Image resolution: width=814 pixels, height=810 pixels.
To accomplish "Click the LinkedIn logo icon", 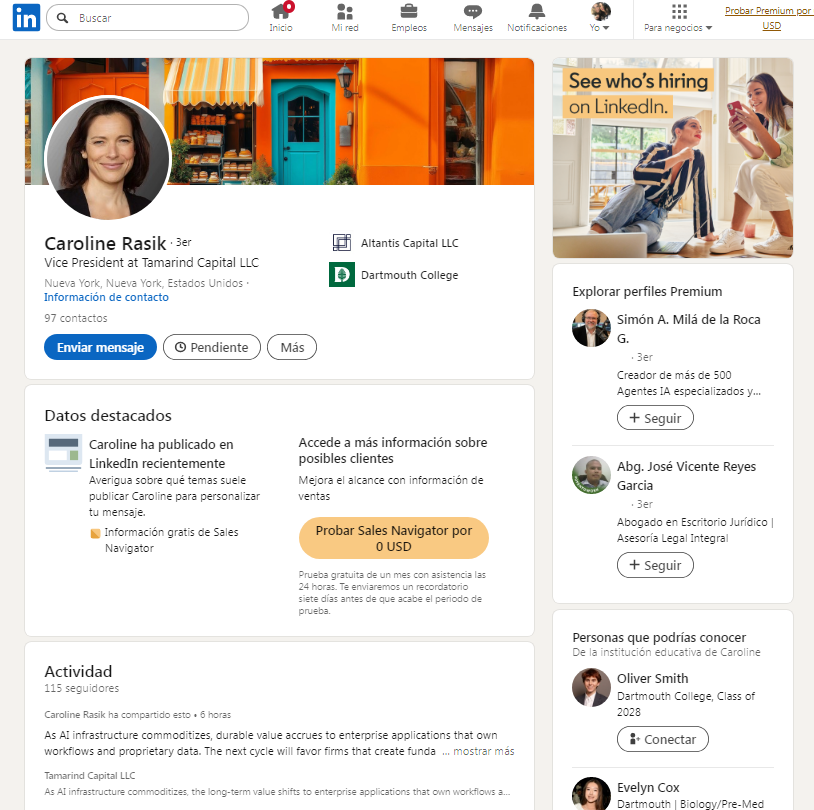I will point(26,18).
